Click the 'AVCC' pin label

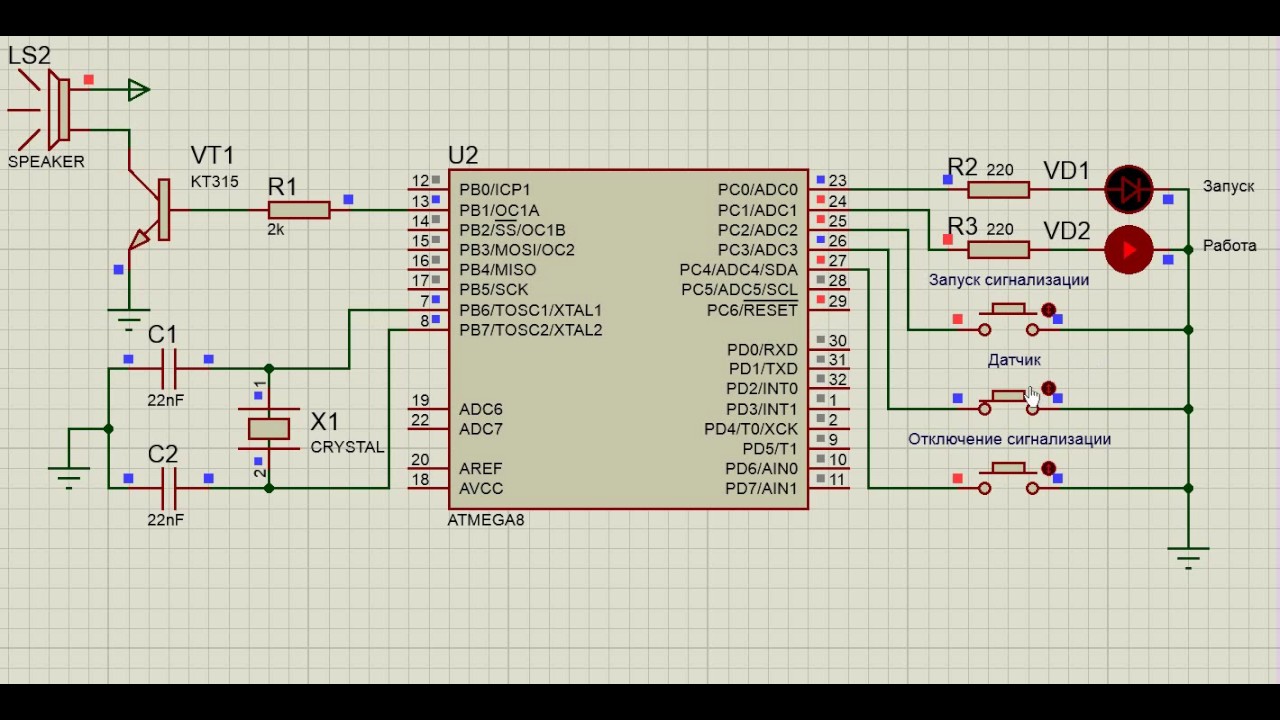coord(481,489)
